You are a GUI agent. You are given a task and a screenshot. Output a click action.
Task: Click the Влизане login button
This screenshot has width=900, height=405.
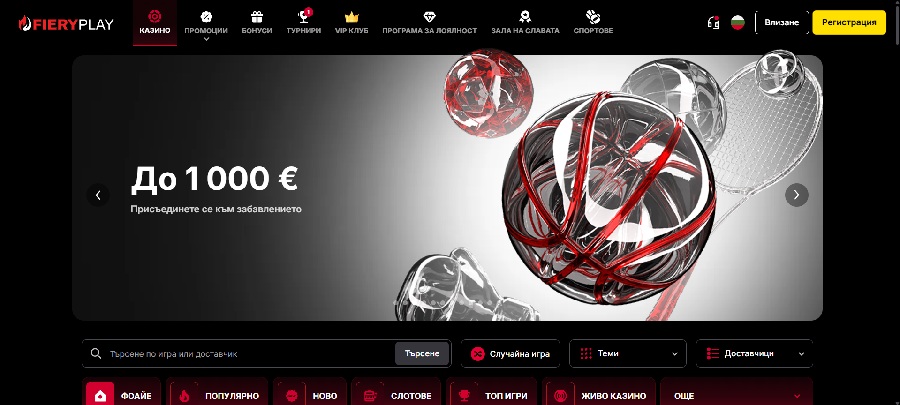(x=781, y=22)
